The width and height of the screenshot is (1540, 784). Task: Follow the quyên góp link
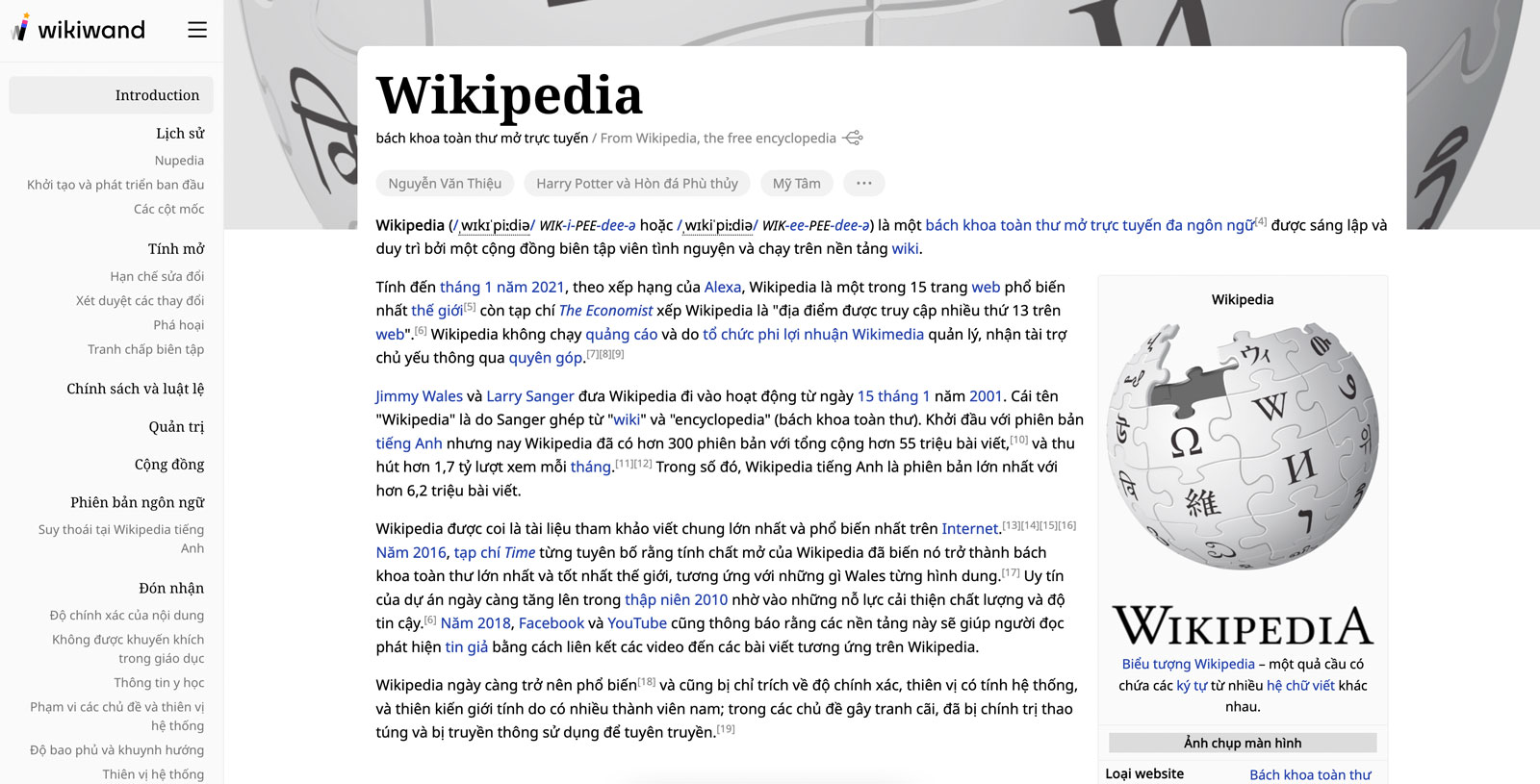tap(546, 358)
